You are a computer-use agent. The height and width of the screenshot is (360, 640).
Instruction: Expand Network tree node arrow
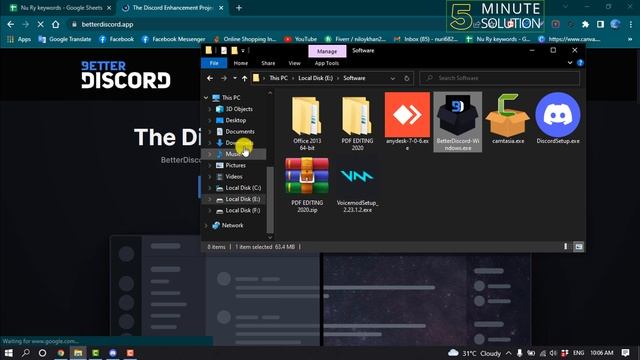tap(206, 225)
